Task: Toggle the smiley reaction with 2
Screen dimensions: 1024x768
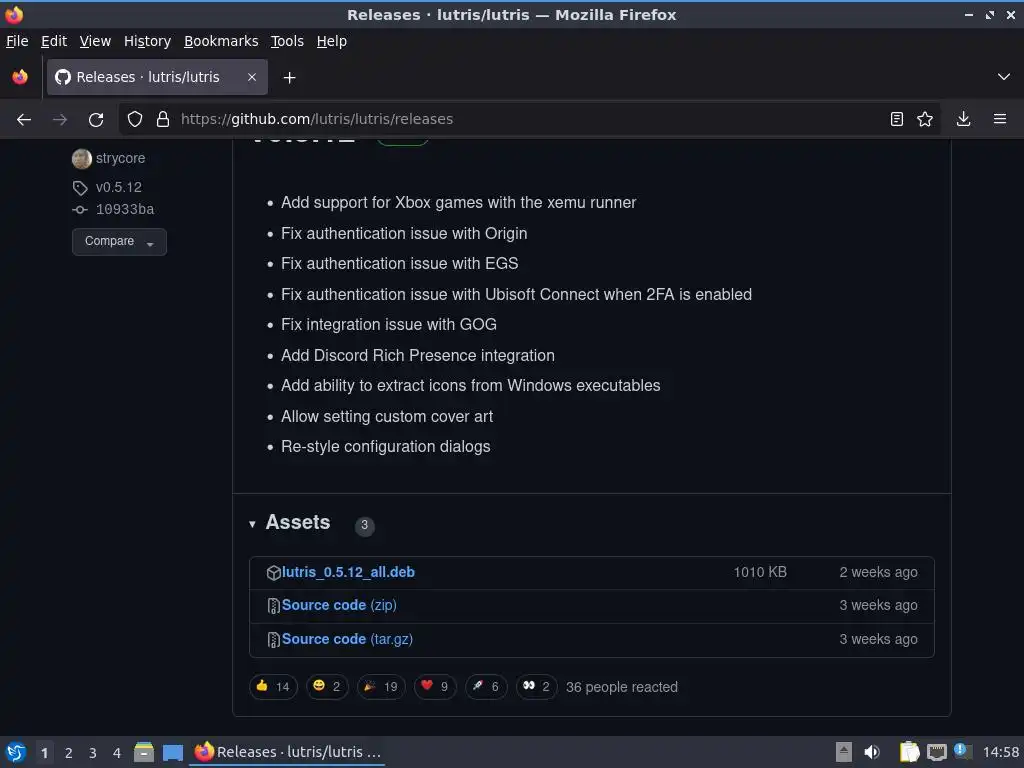Action: click(327, 686)
